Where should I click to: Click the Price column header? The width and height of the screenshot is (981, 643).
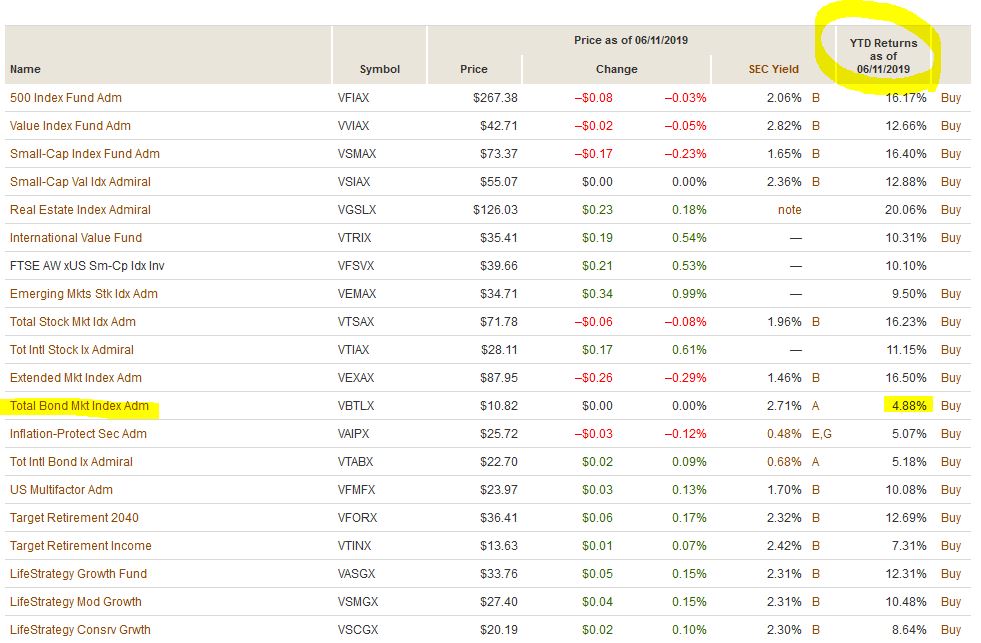pos(474,69)
